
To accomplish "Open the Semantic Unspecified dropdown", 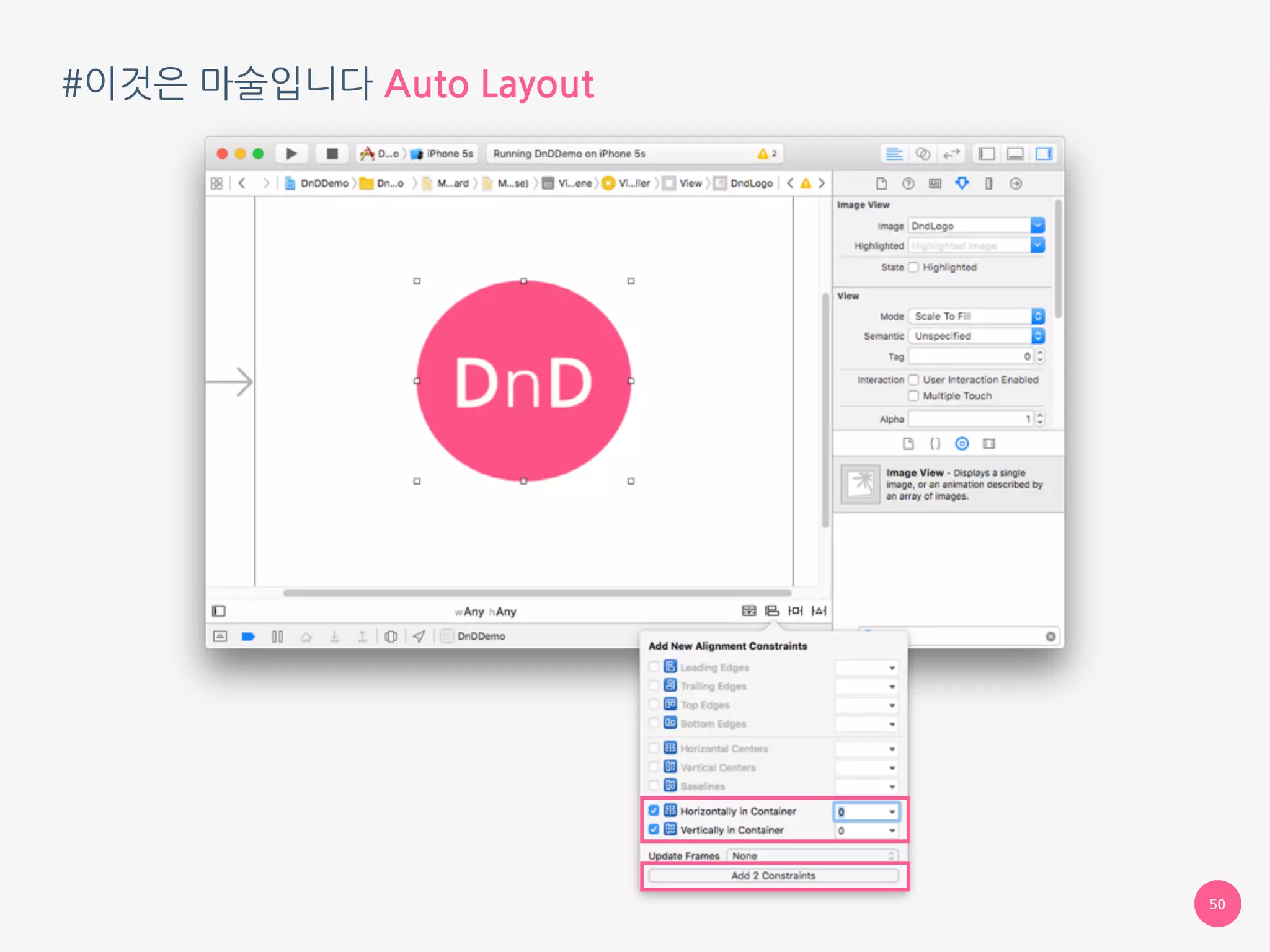I will (x=977, y=336).
